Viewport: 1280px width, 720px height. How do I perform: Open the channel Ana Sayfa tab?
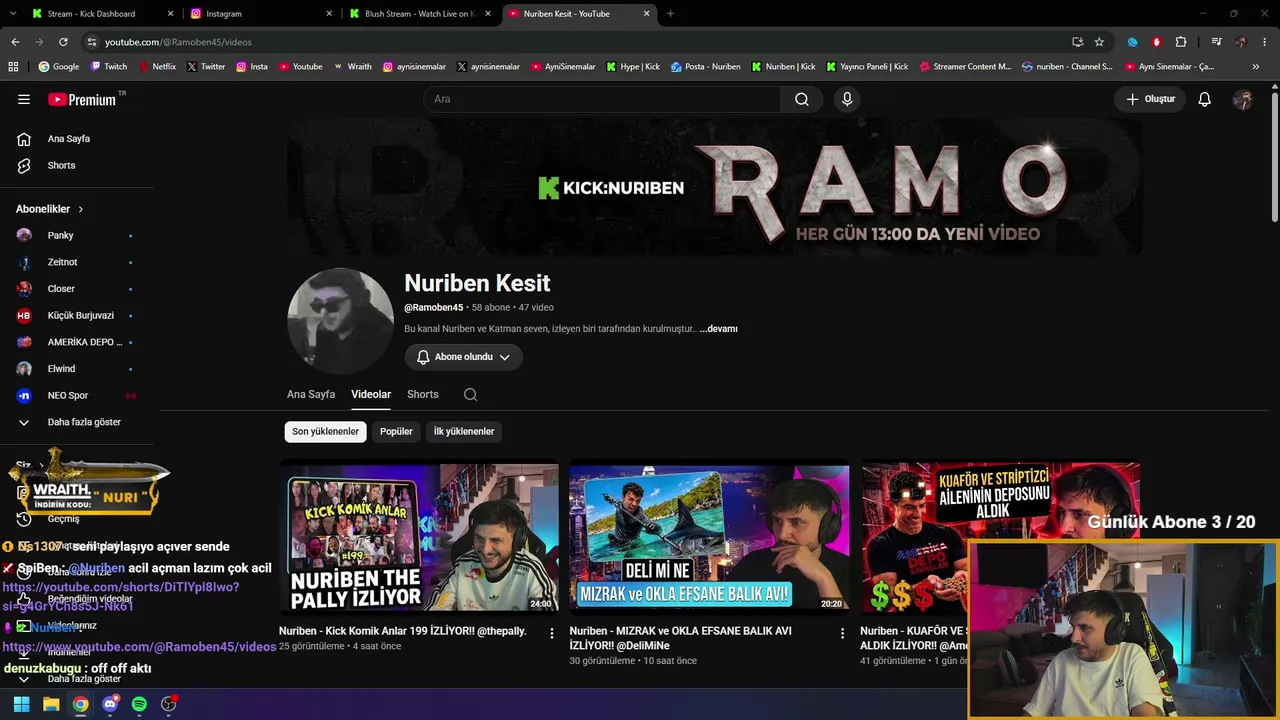pos(311,395)
